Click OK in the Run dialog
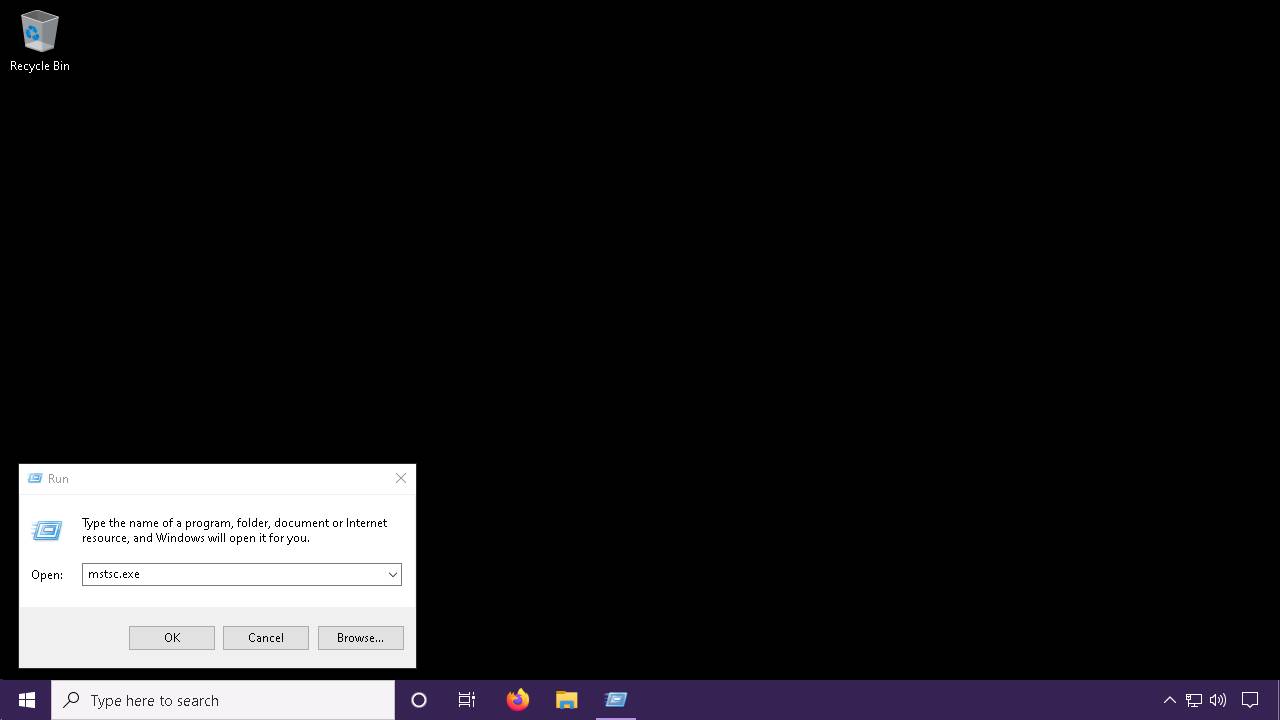The width and height of the screenshot is (1280, 720). (x=172, y=638)
